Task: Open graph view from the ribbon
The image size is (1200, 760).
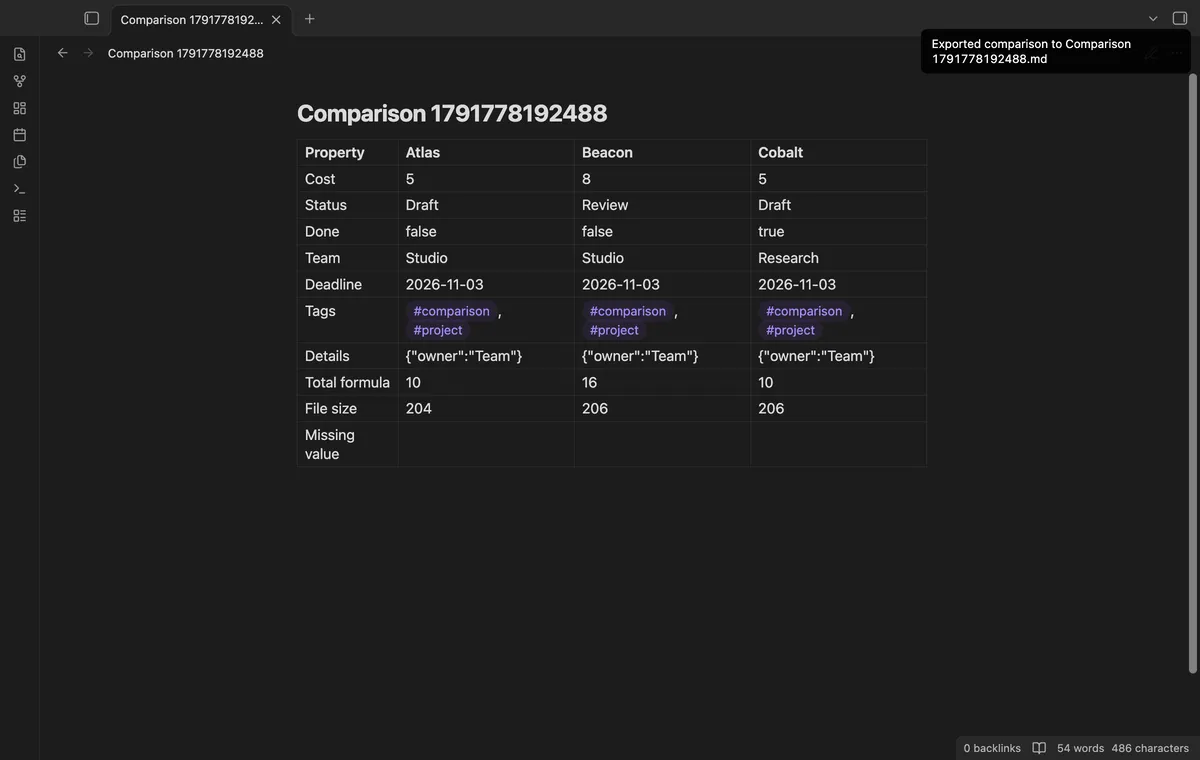Action: pyautogui.click(x=20, y=81)
